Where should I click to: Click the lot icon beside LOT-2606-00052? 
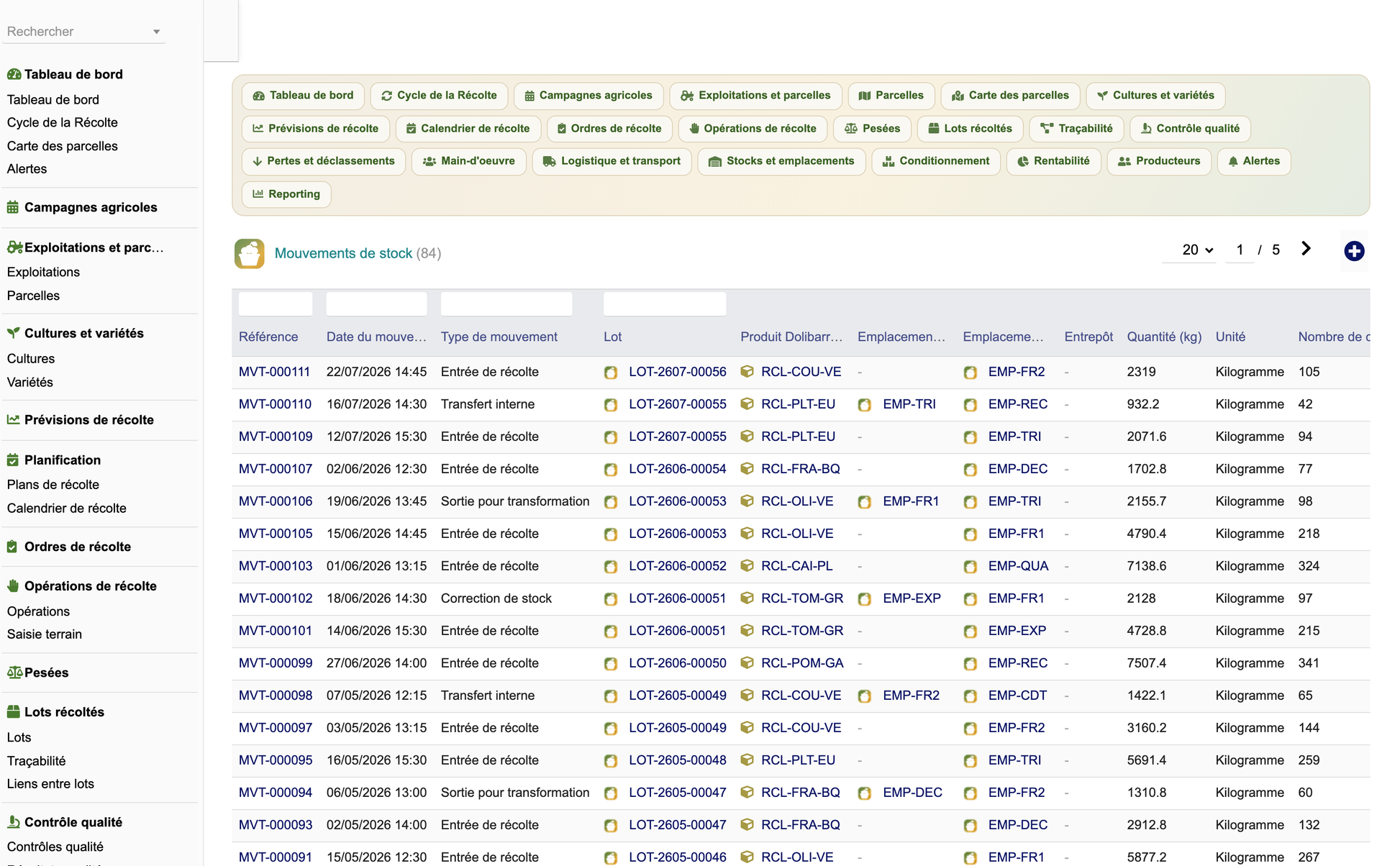click(x=611, y=567)
